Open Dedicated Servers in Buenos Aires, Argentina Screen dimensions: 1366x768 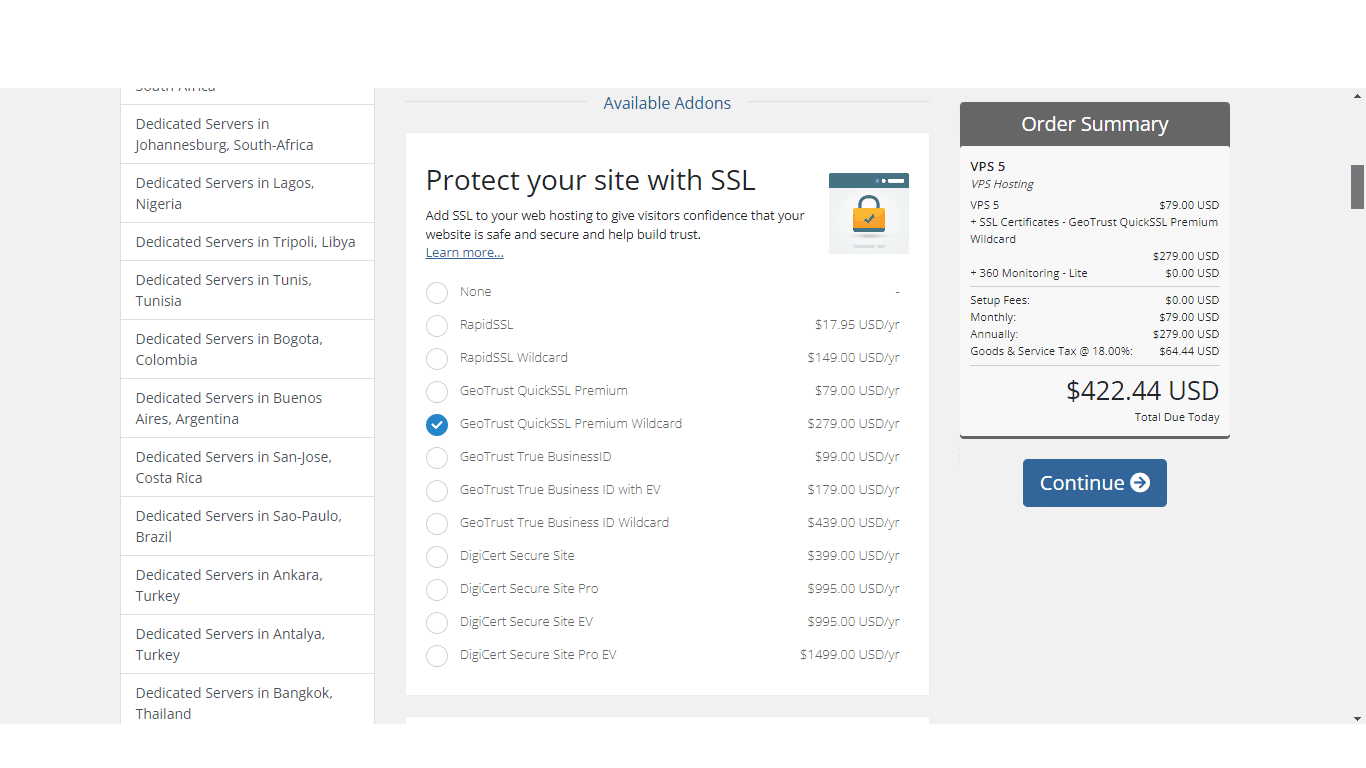click(x=247, y=408)
